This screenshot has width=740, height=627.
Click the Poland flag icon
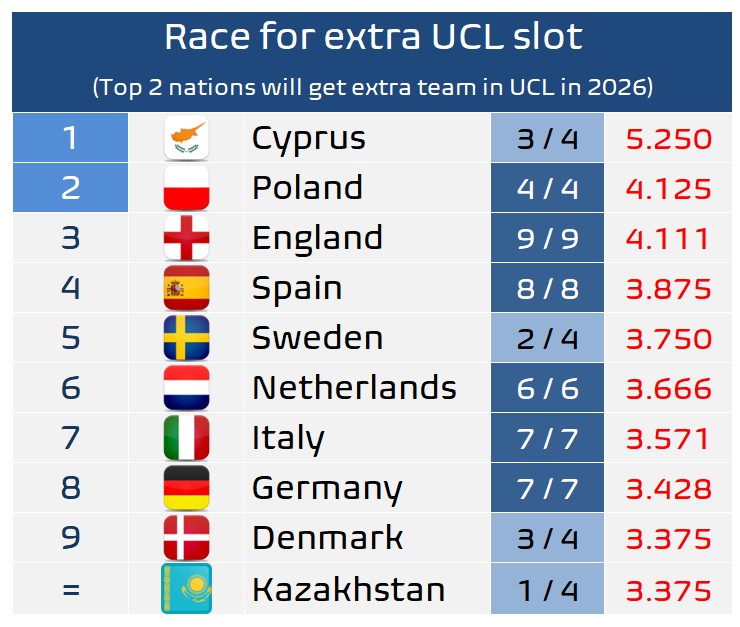[x=186, y=188]
